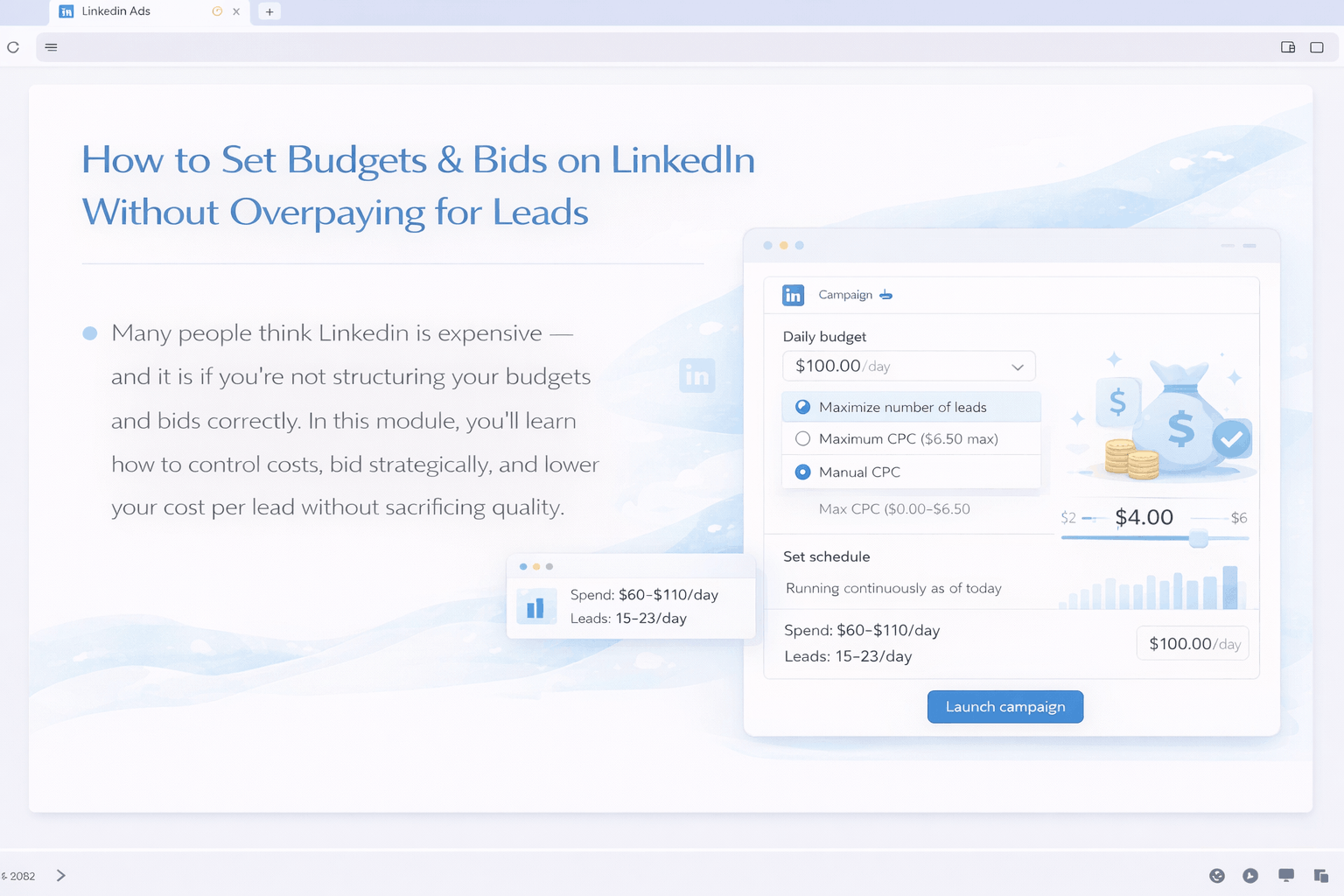1344x896 pixels.
Task: Click the picture-in-picture icon in top toolbar
Action: pos(1287,47)
